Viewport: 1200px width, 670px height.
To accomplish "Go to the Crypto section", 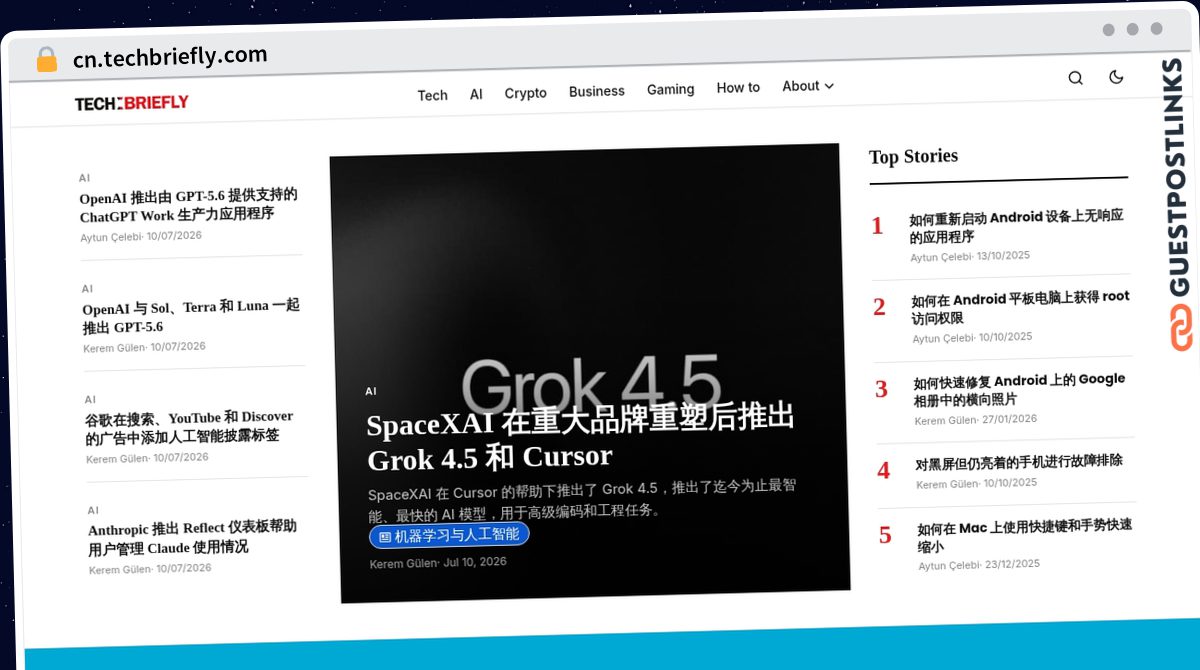I will 525,93.
